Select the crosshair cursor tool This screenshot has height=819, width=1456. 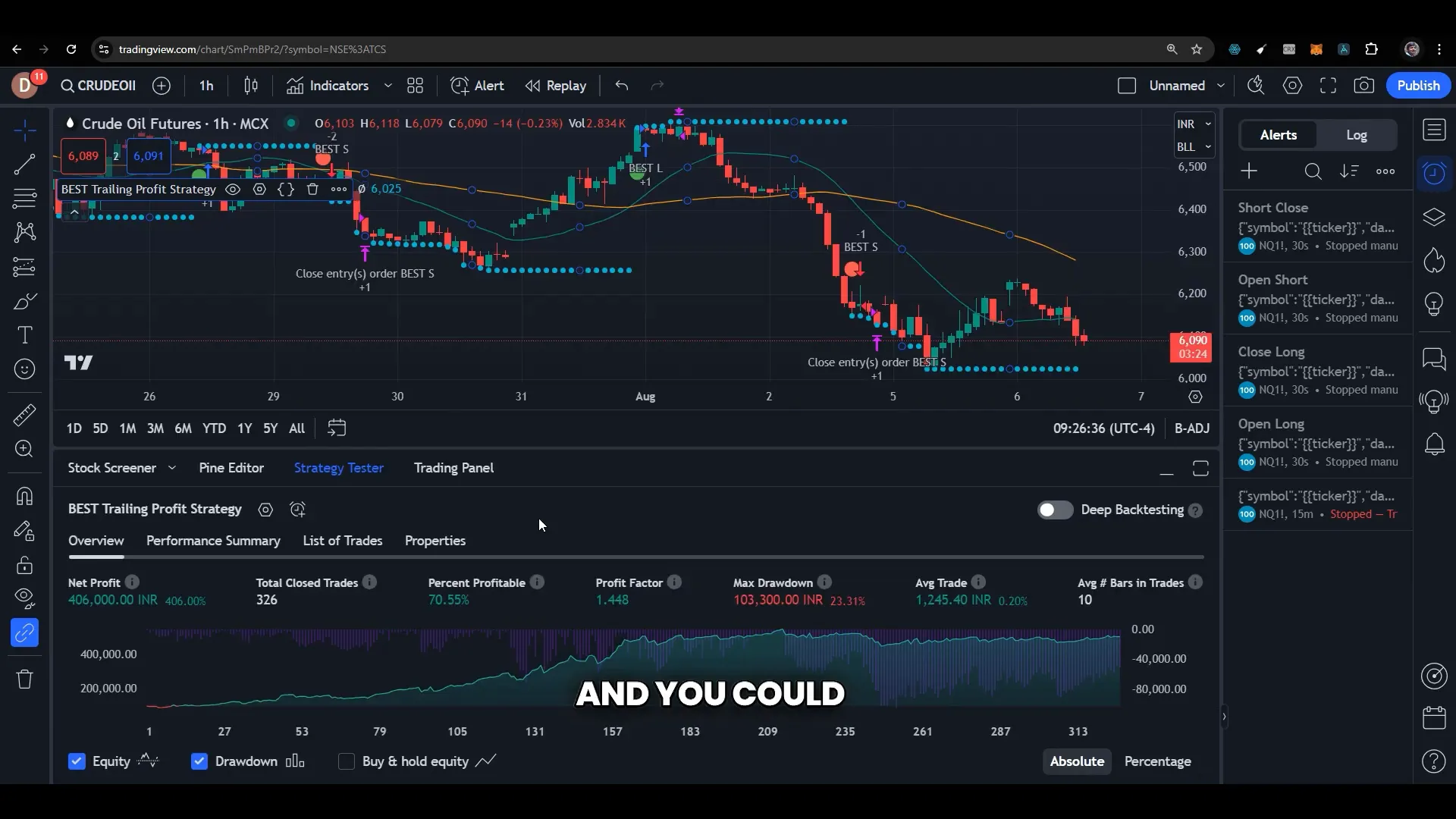click(24, 130)
